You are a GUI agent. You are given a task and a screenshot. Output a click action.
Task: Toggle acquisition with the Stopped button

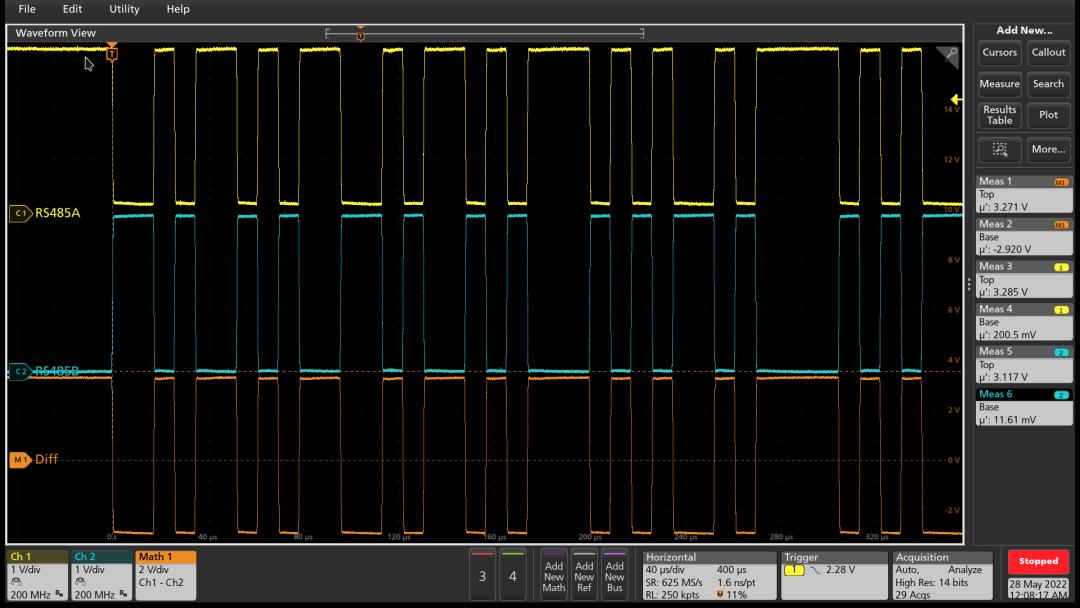[x=1038, y=561]
